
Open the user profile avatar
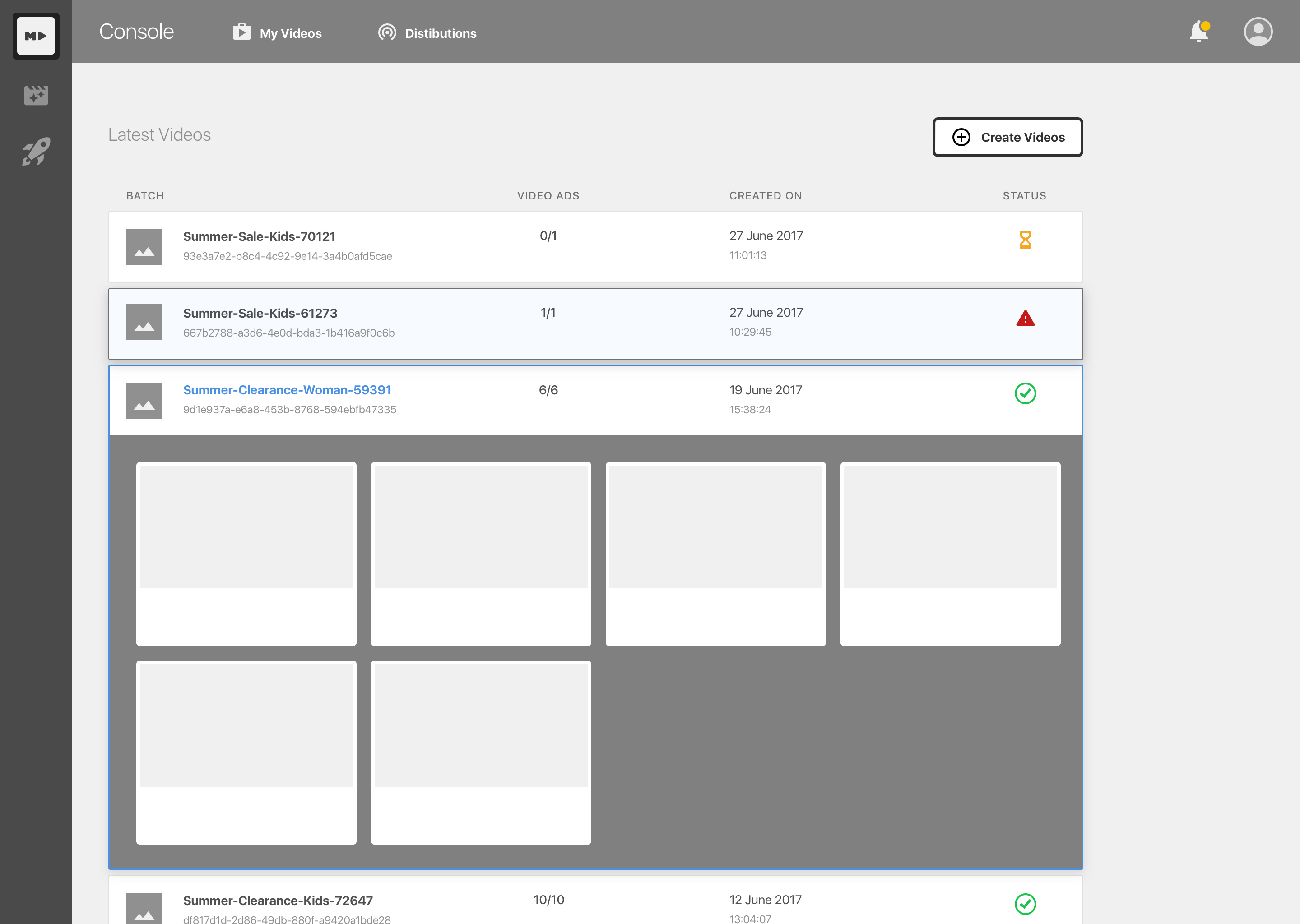[x=1258, y=31]
